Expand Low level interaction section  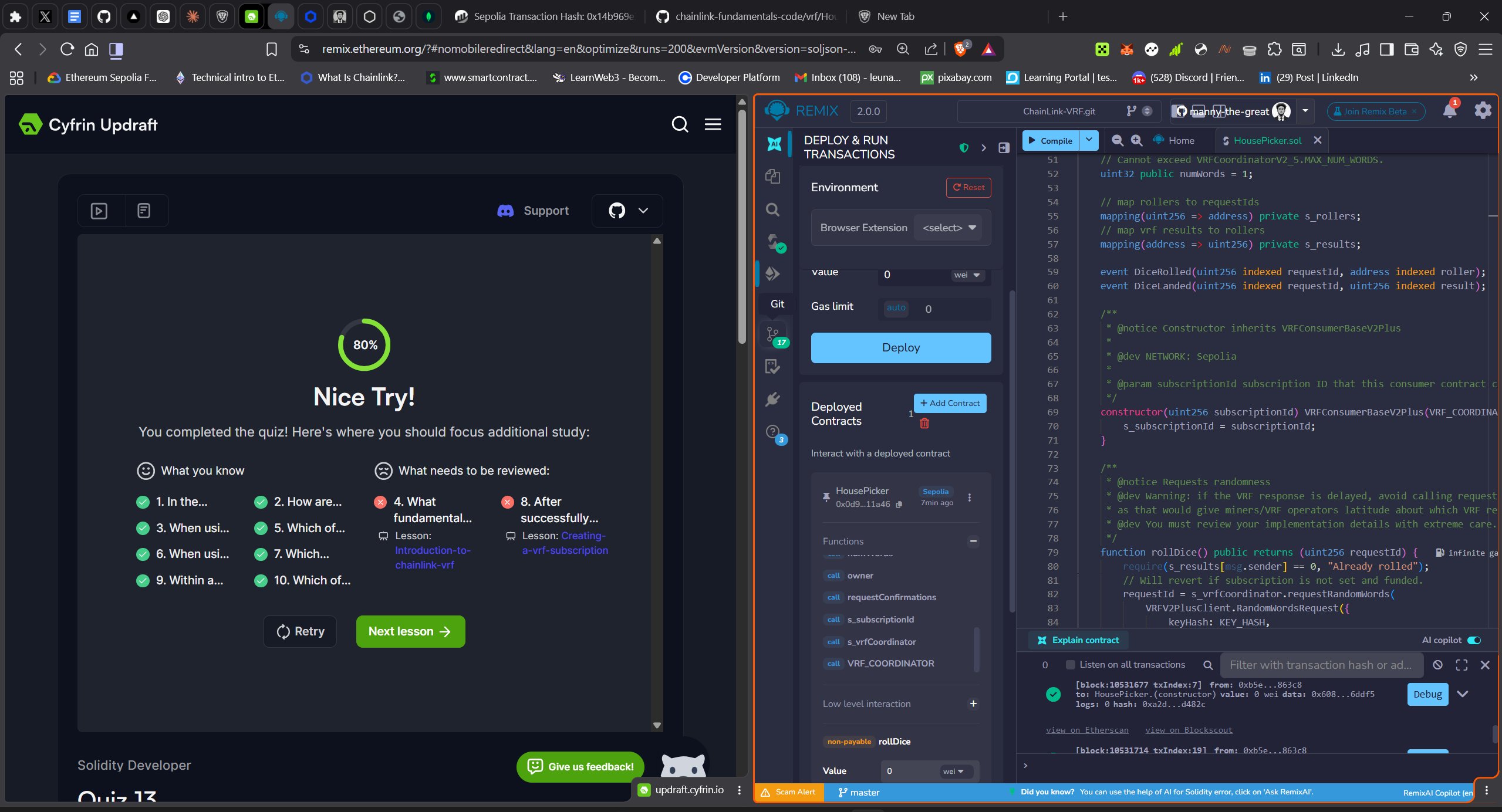[973, 703]
